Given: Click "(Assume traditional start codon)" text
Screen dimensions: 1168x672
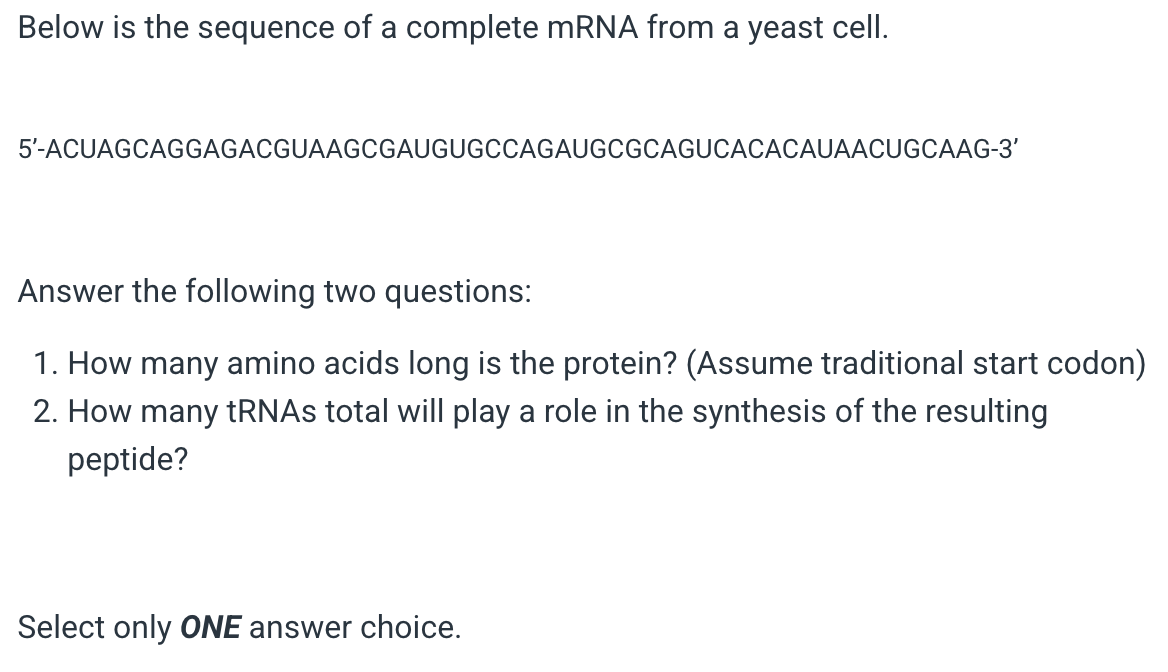Looking at the screenshot, I should click(916, 363).
